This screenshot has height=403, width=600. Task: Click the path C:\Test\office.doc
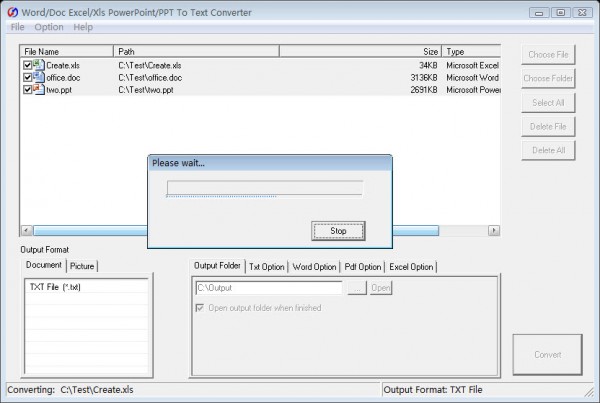click(150, 78)
